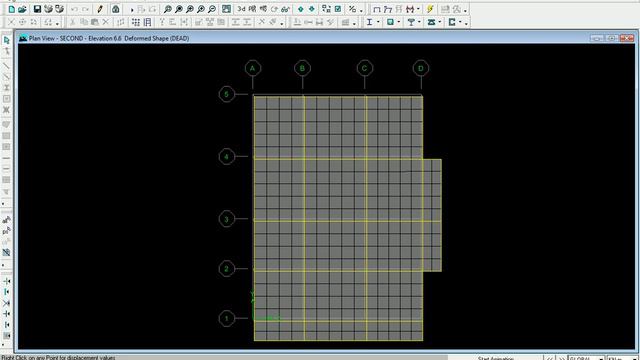Switch to default 3d view
Viewport: 640px width, 360px height.
pos(241,9)
